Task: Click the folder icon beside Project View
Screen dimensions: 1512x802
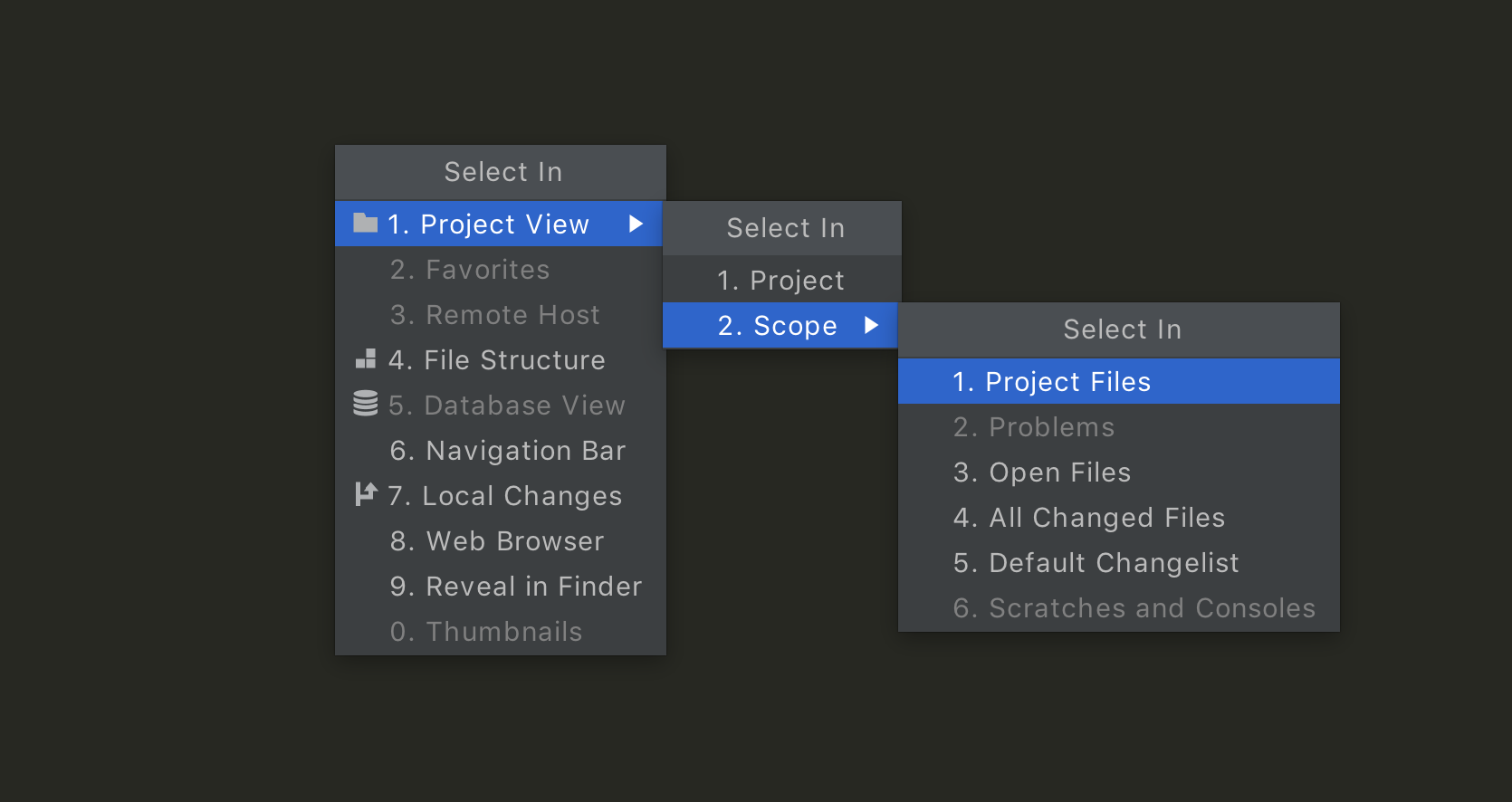Action: [365, 224]
